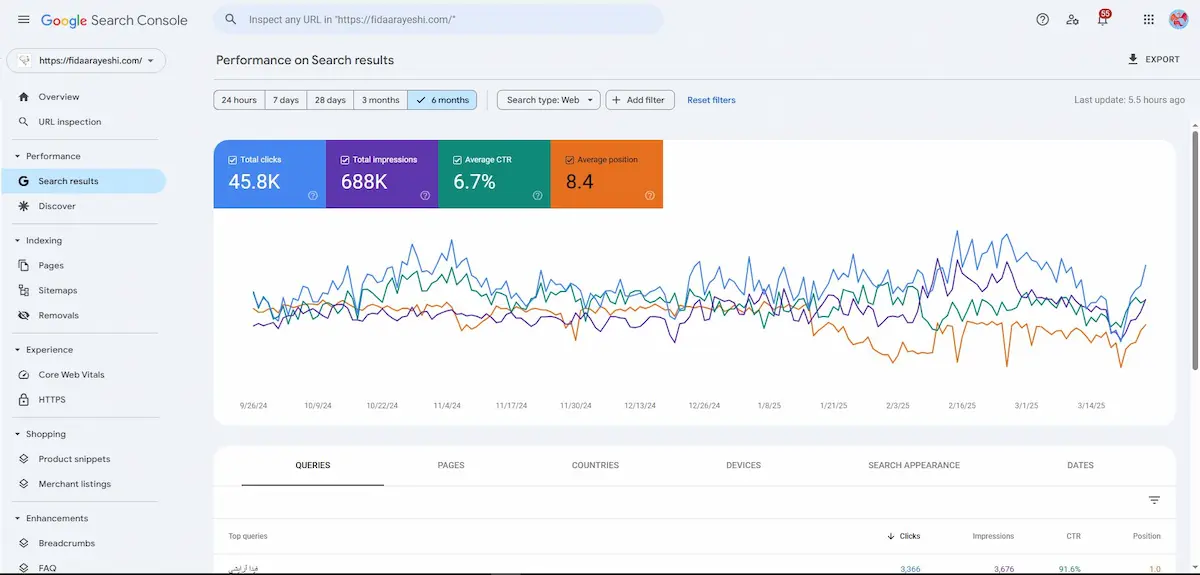Open users and permissions settings icon
The image size is (1200, 575).
tap(1072, 19)
